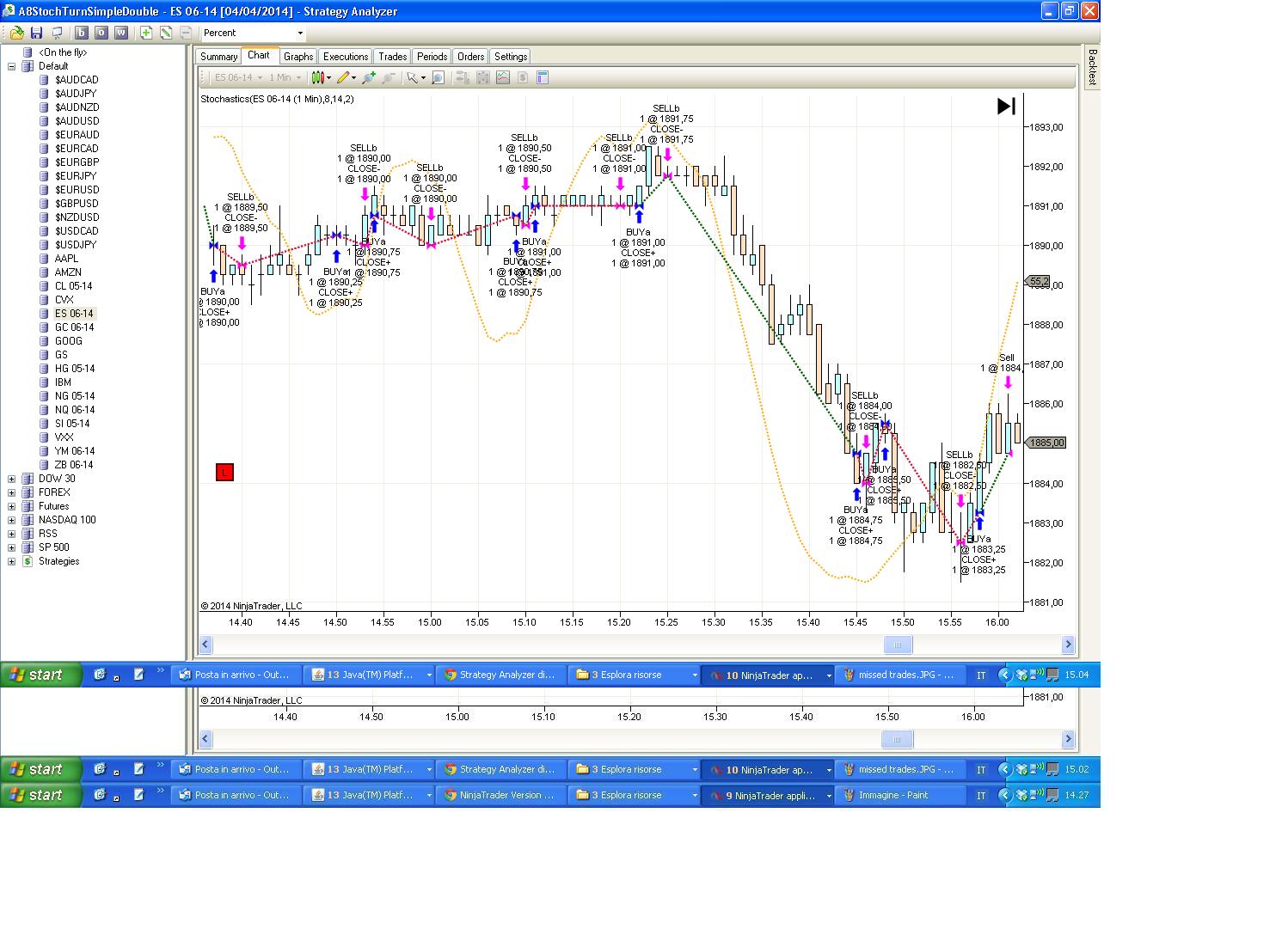The image size is (1288, 935).
Task: Click the red L marker box on the chart
Action: point(224,472)
